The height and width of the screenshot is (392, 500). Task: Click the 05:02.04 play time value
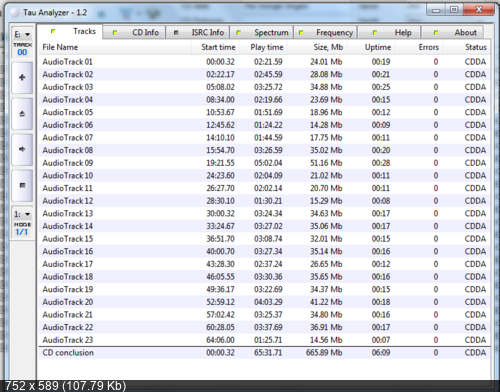[268, 163]
